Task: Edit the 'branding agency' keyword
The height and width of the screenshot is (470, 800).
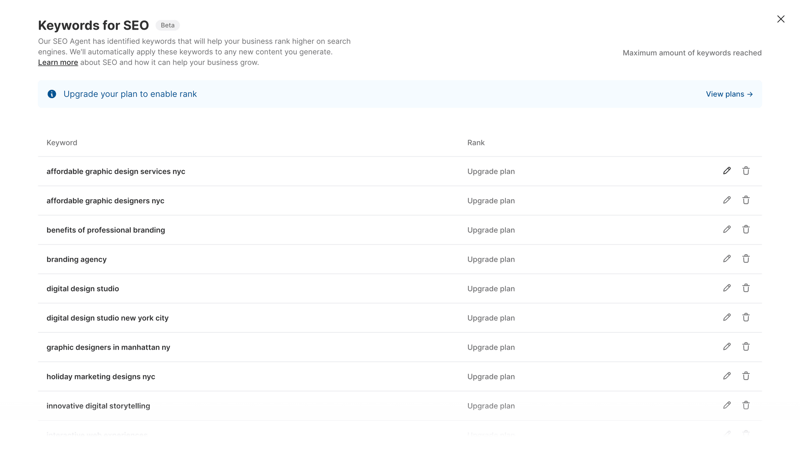Action: [x=727, y=259]
